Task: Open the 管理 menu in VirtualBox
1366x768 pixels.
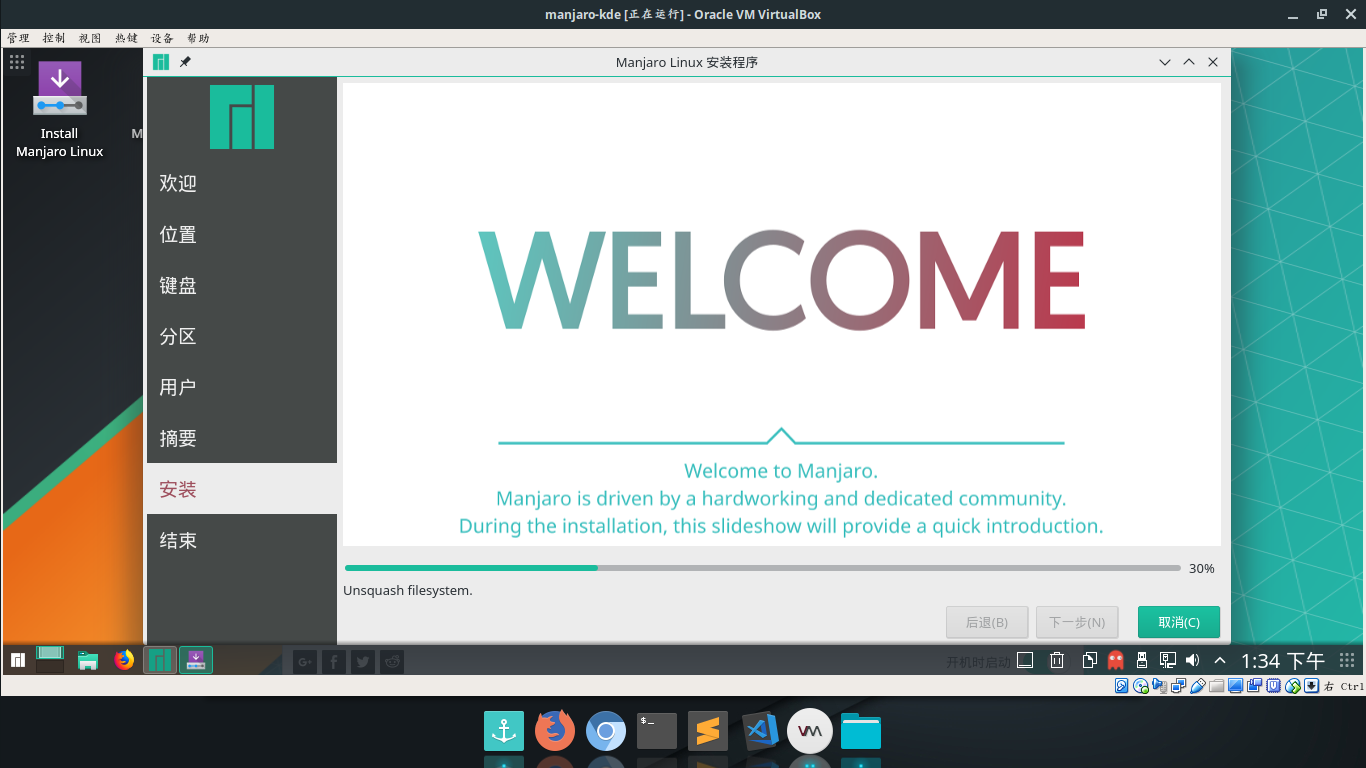Action: pos(18,38)
